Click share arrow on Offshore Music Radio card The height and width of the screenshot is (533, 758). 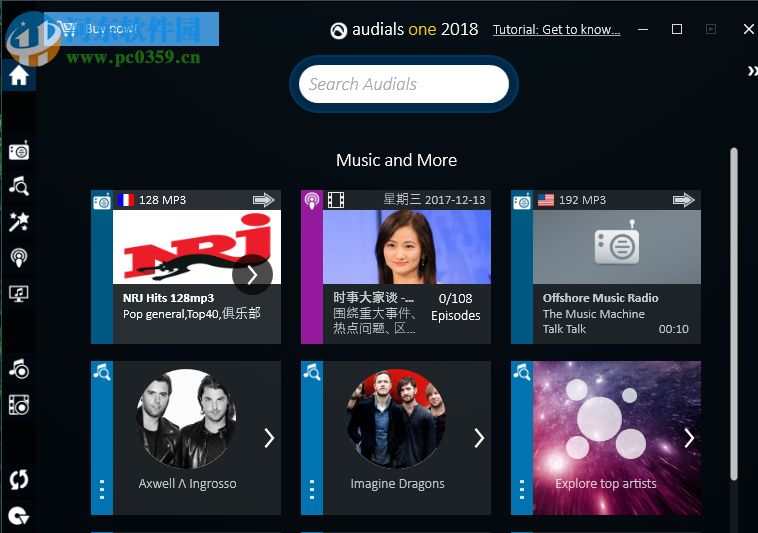coord(684,200)
